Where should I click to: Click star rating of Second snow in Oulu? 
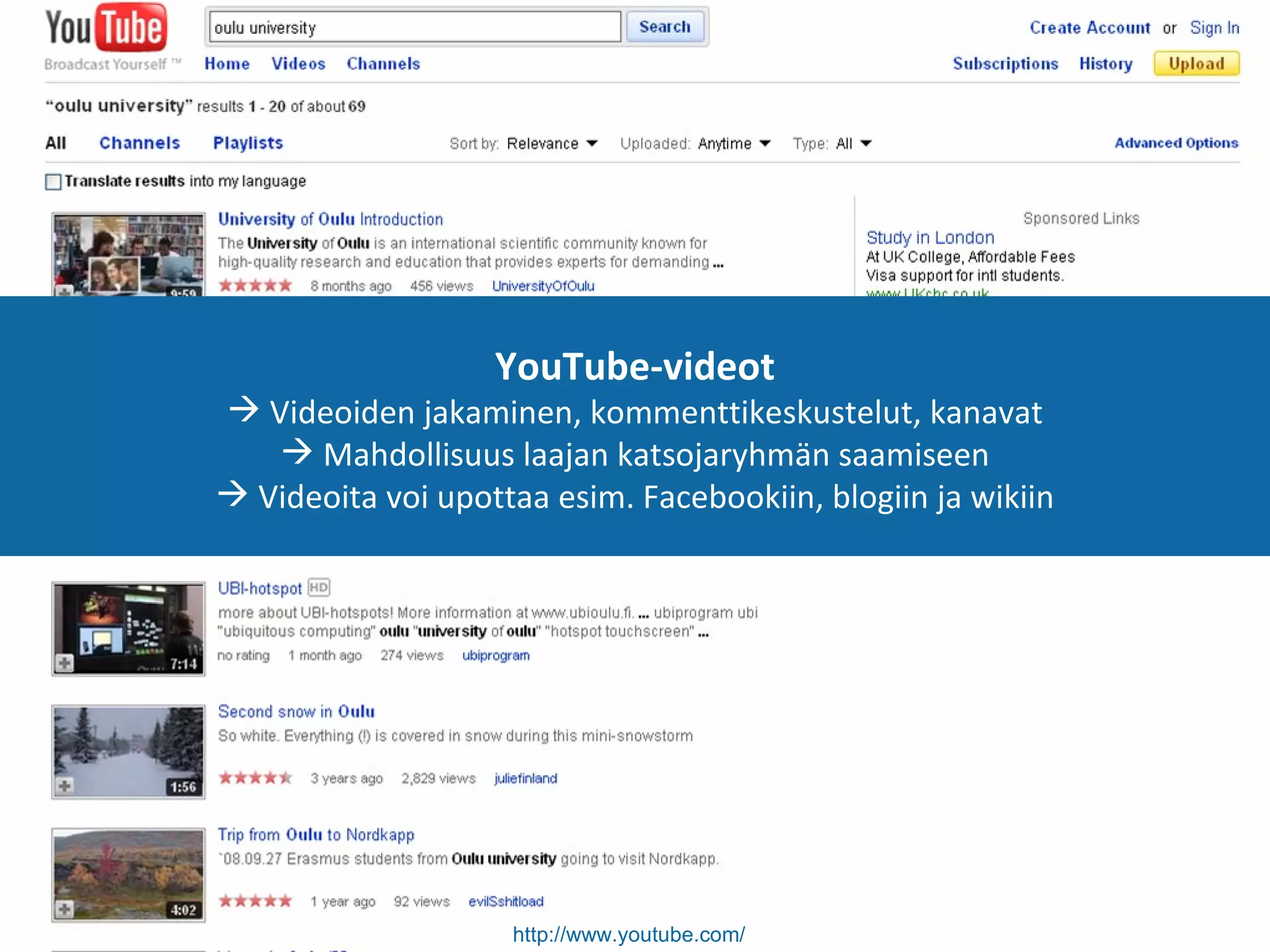[255, 778]
